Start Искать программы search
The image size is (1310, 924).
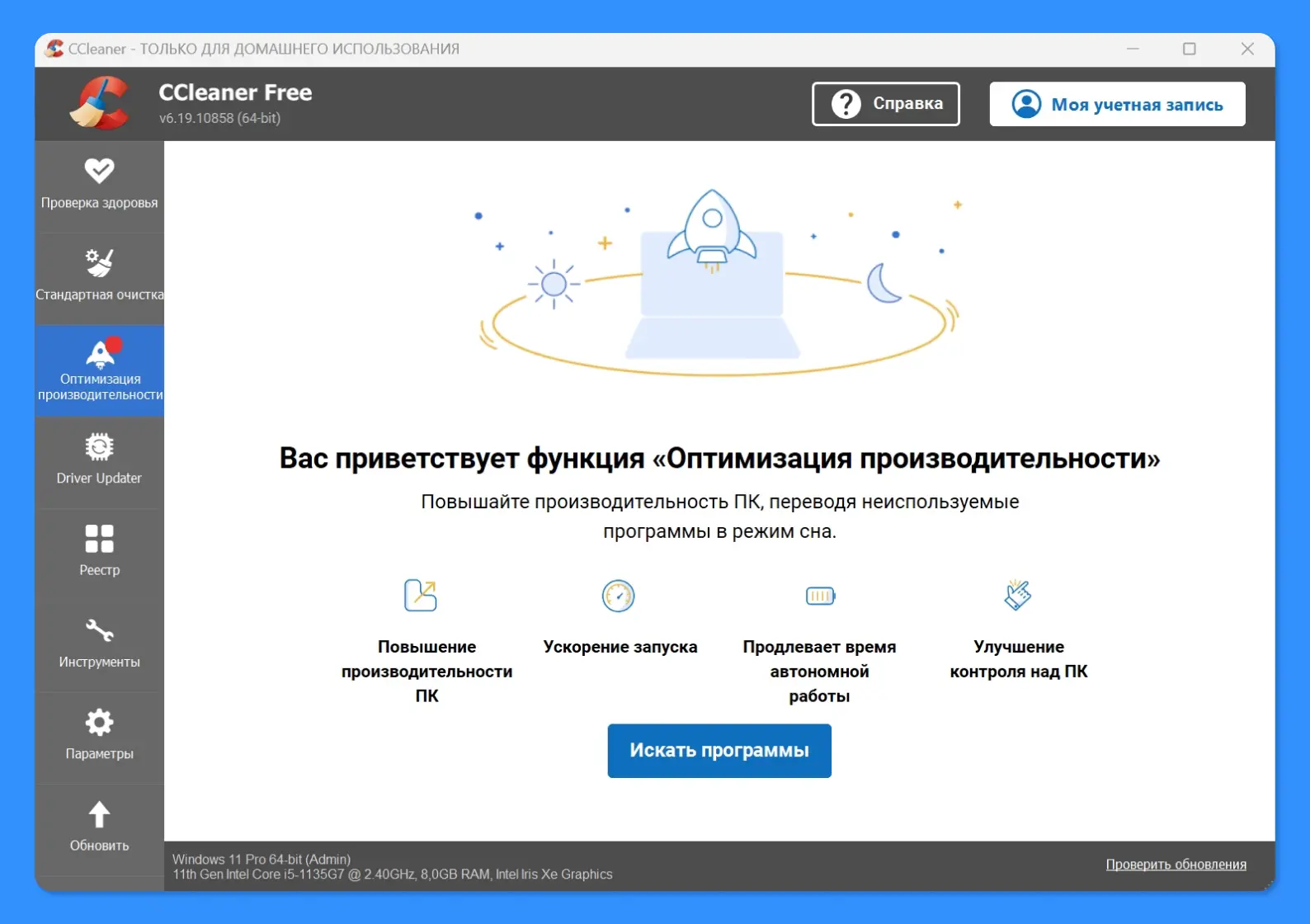(x=719, y=751)
